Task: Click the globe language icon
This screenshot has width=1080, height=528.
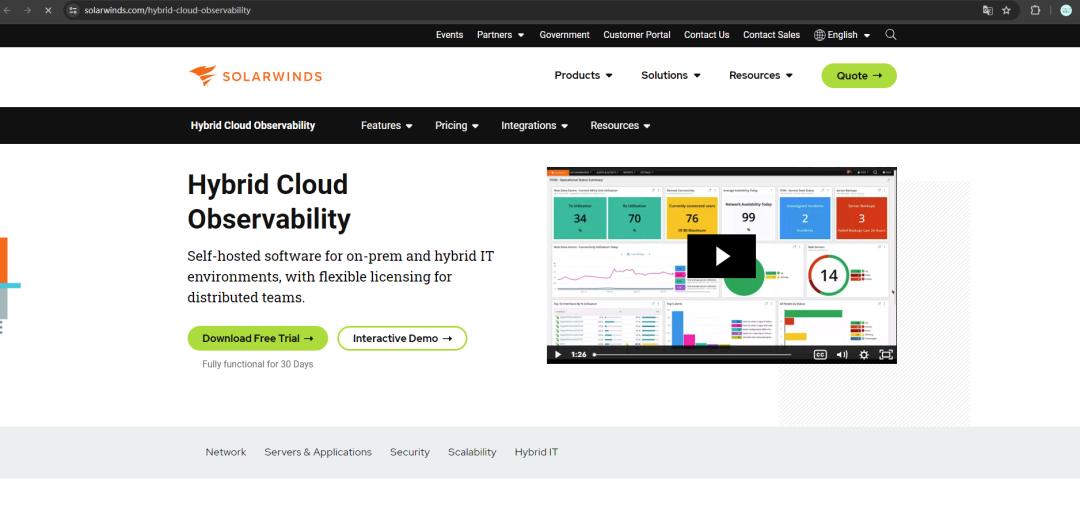Action: [x=820, y=34]
